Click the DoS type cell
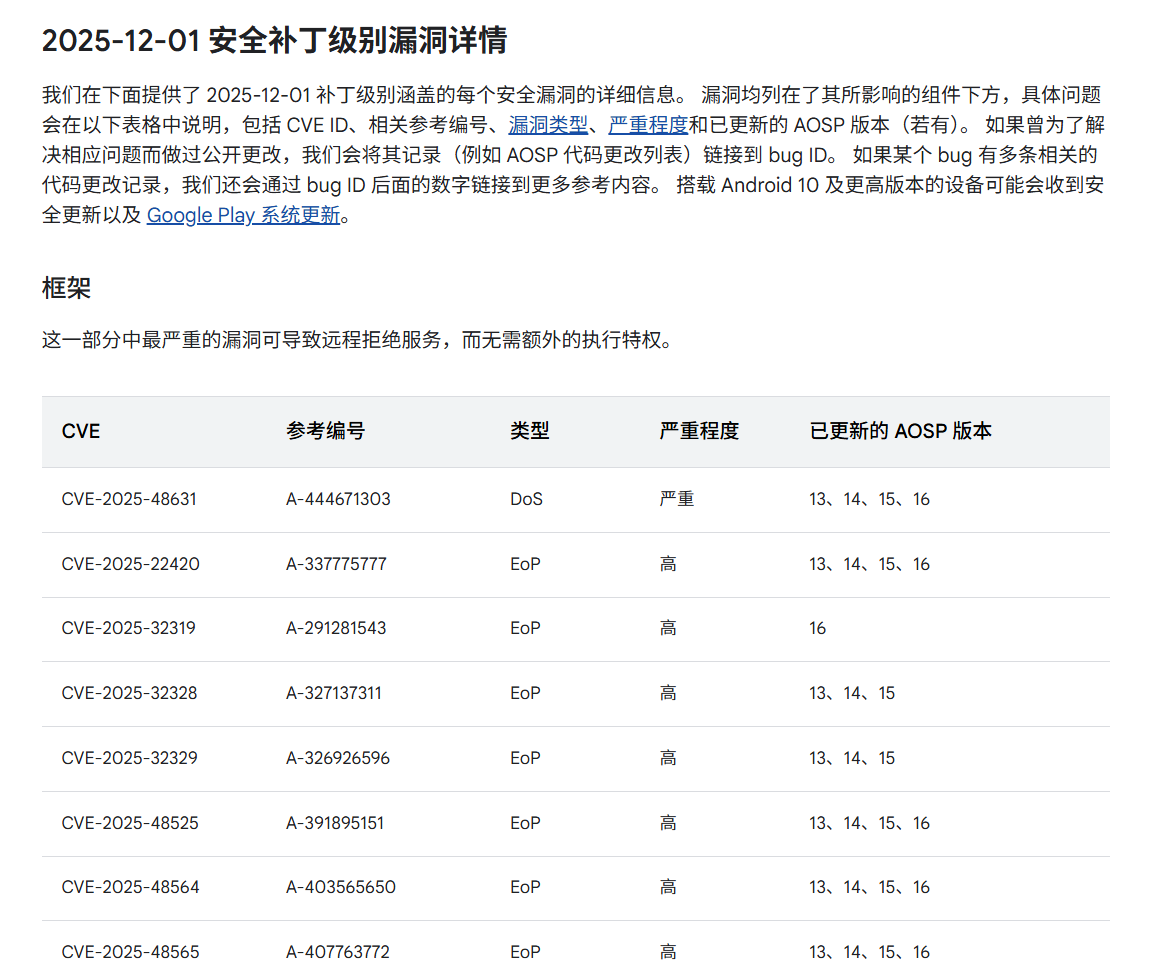Image resolution: width=1149 pixels, height=970 pixels. coord(526,499)
